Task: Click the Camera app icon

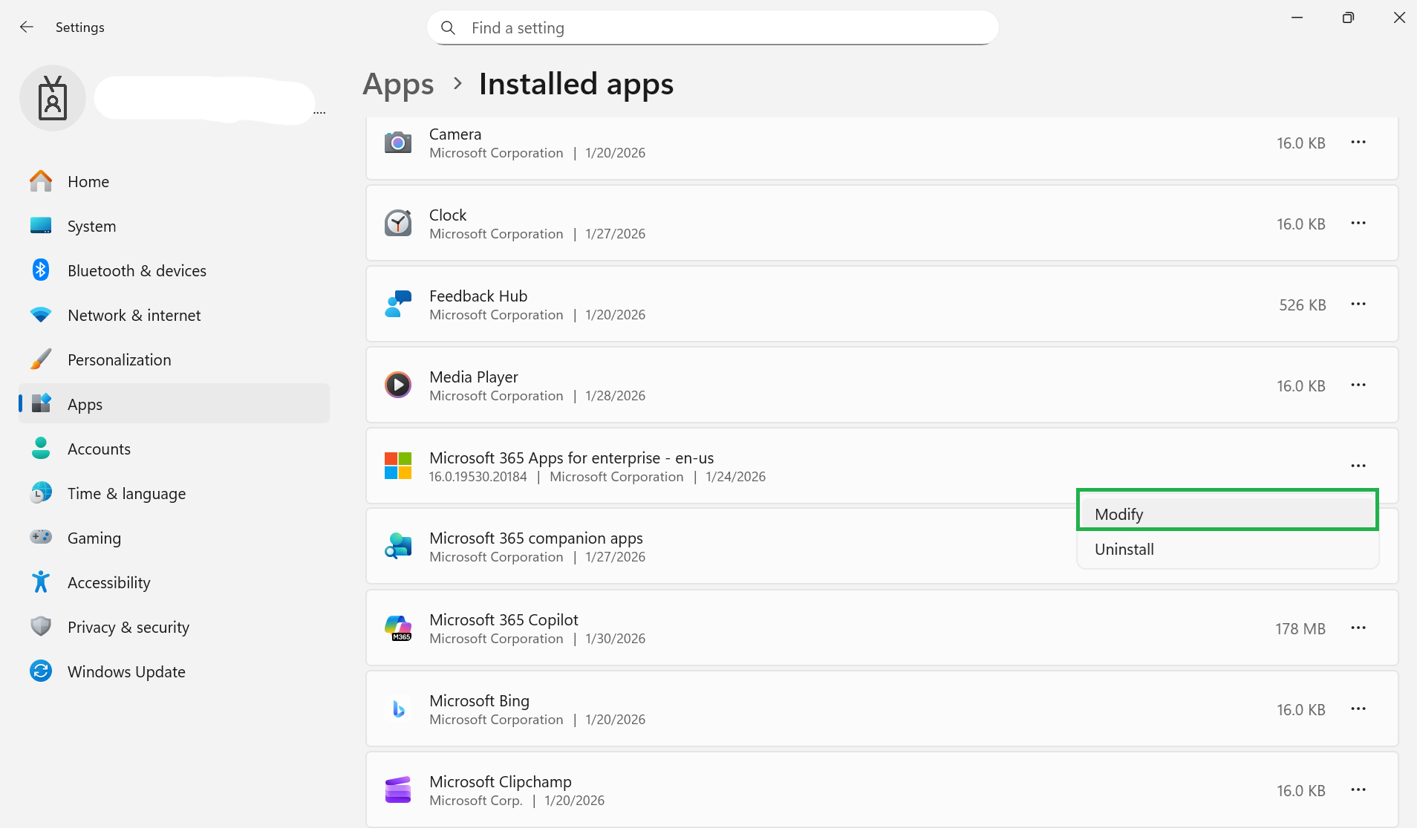Action: (x=398, y=143)
